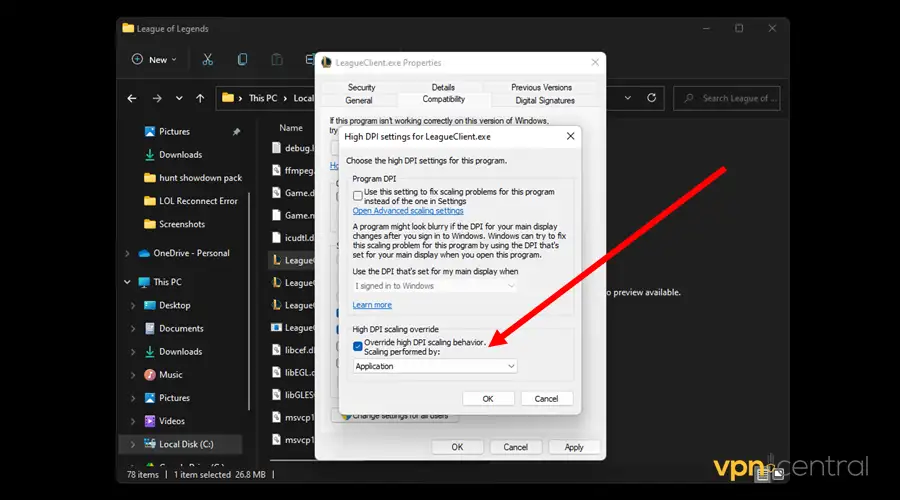
Task: Open Pictures in quick access sidebar
Action: tap(174, 131)
